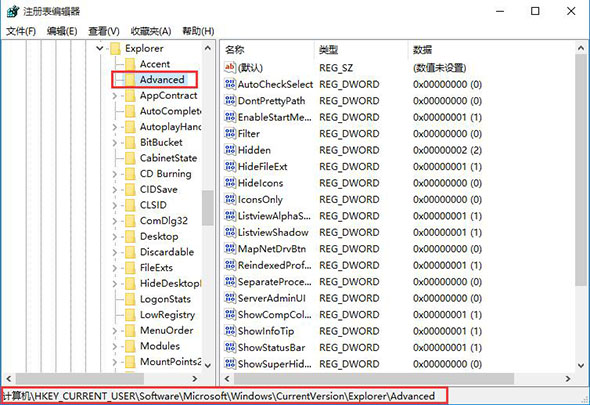590x405 pixels.
Task: Open the 文件(F) menu
Action: (21, 31)
